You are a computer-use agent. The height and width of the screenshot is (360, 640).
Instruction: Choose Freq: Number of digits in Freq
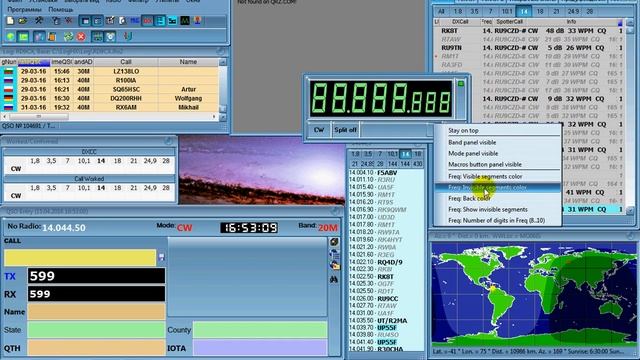[496, 220]
